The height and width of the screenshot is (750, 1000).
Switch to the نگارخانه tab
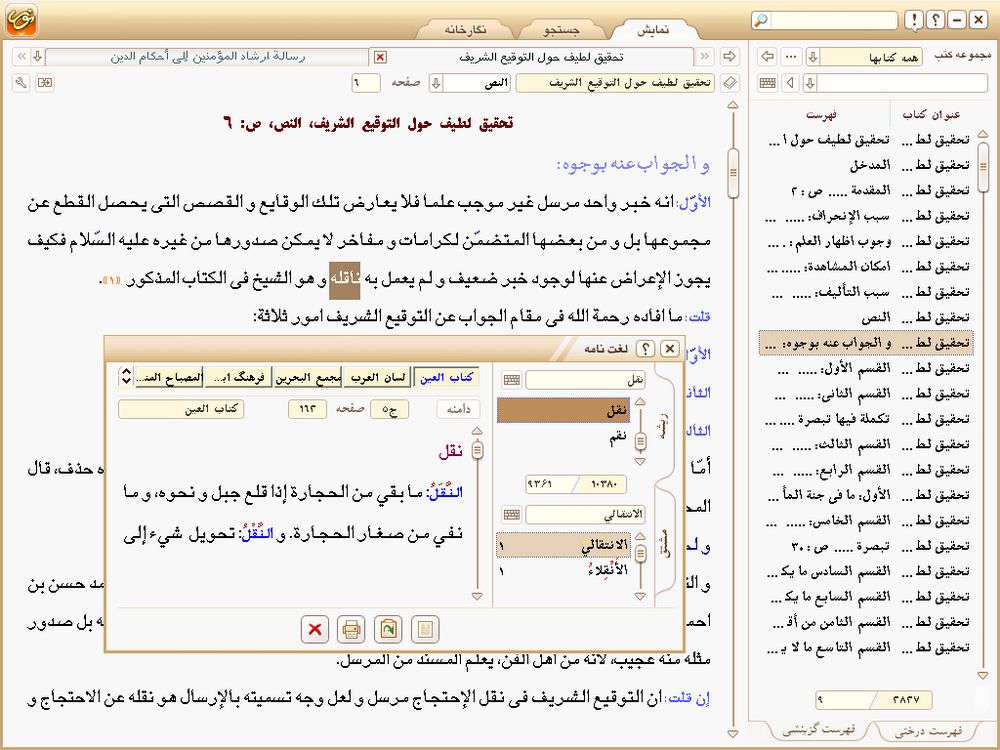pyautogui.click(x=466, y=30)
